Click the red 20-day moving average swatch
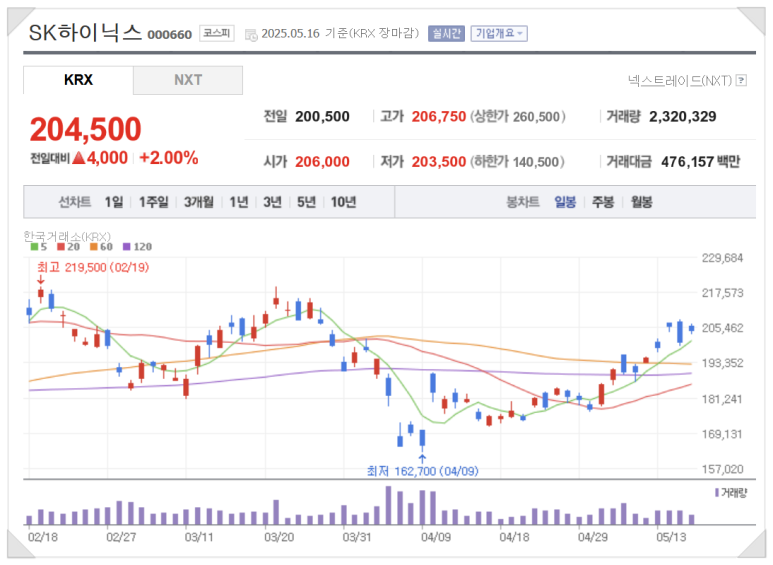Viewport: 773px width, 565px height. [x=61, y=247]
